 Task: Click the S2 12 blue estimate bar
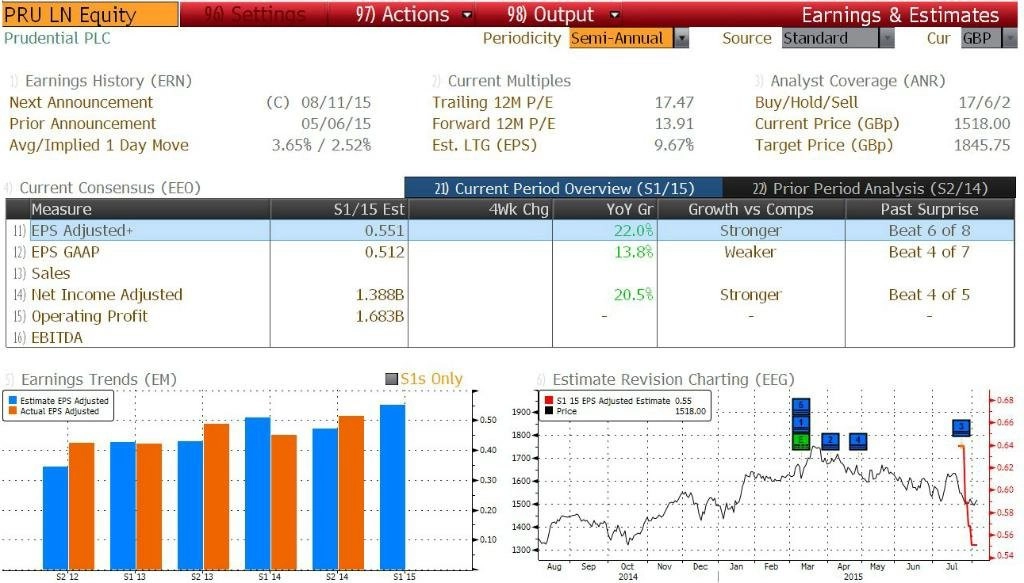click(56, 518)
